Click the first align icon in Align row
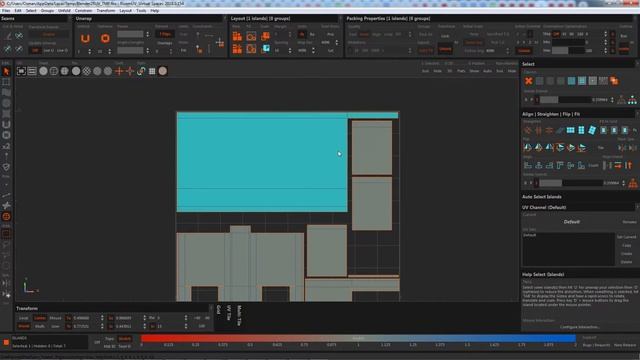 [528, 165]
